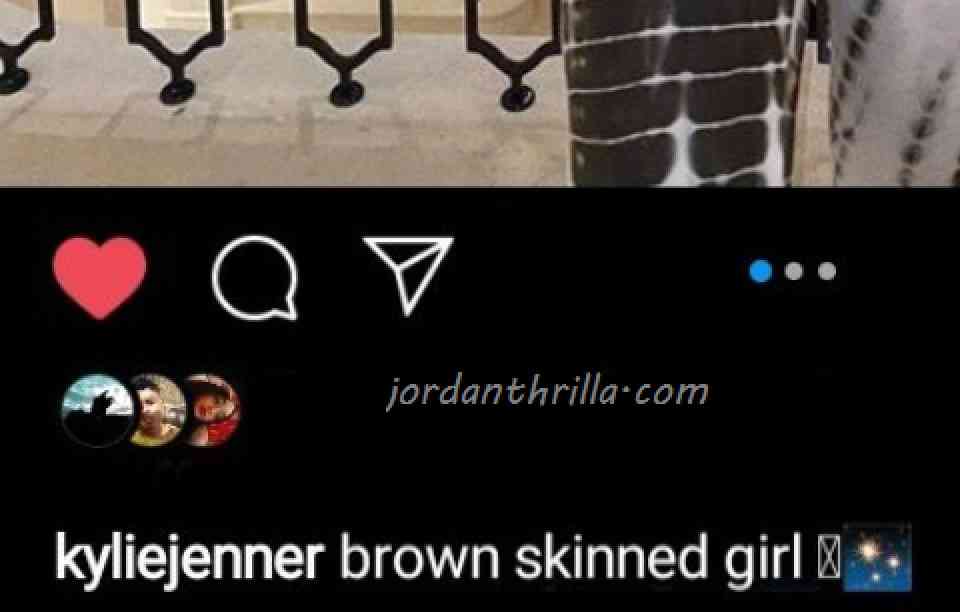
Task: Tap the paper plane share icon
Action: pos(408,275)
